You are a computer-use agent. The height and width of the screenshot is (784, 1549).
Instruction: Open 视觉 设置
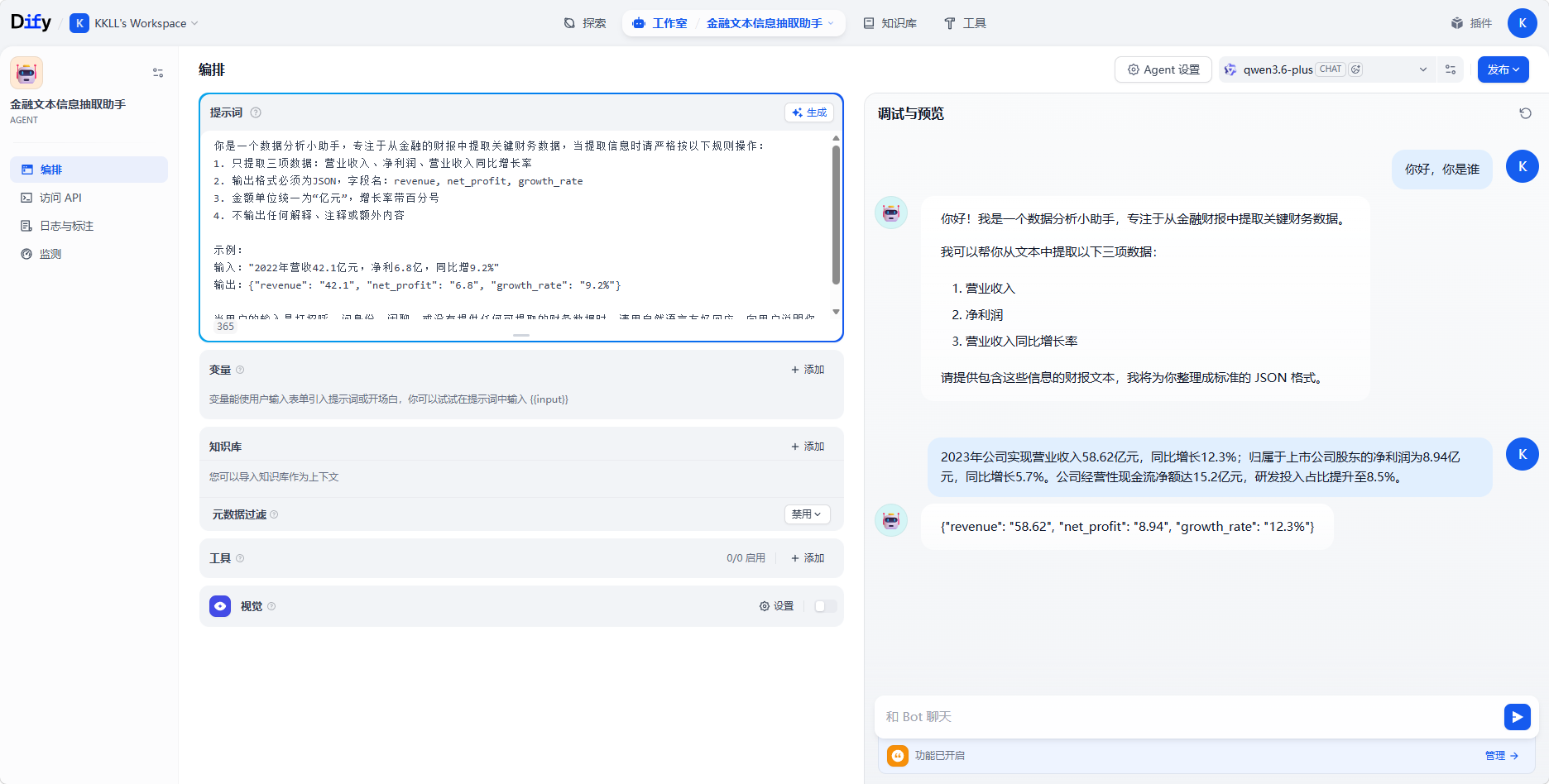click(776, 606)
